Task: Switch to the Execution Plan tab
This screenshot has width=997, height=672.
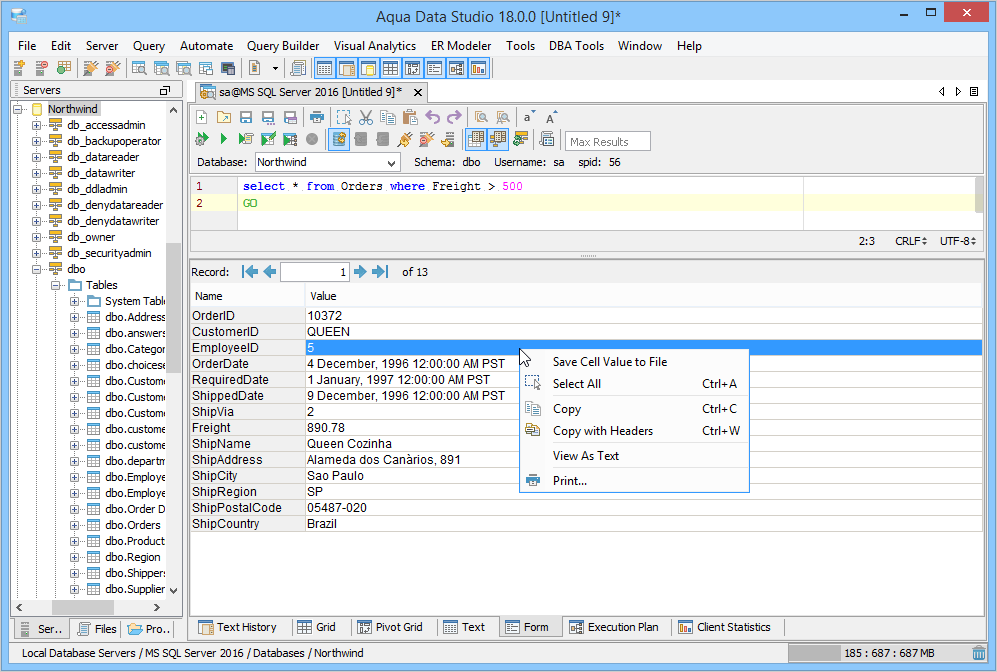Action: (x=613, y=627)
